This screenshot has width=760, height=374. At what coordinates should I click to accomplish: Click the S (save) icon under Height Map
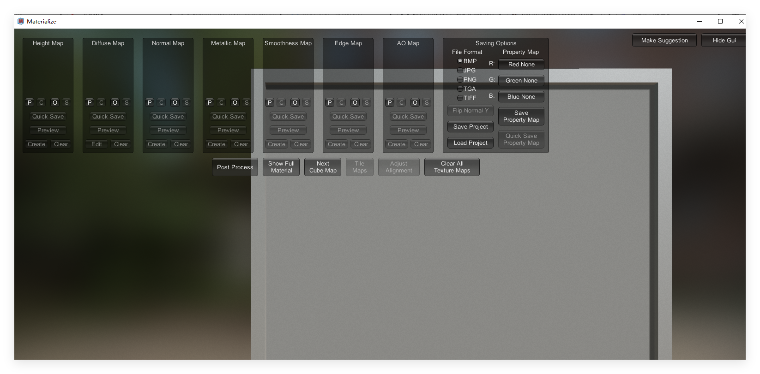click(x=66, y=102)
